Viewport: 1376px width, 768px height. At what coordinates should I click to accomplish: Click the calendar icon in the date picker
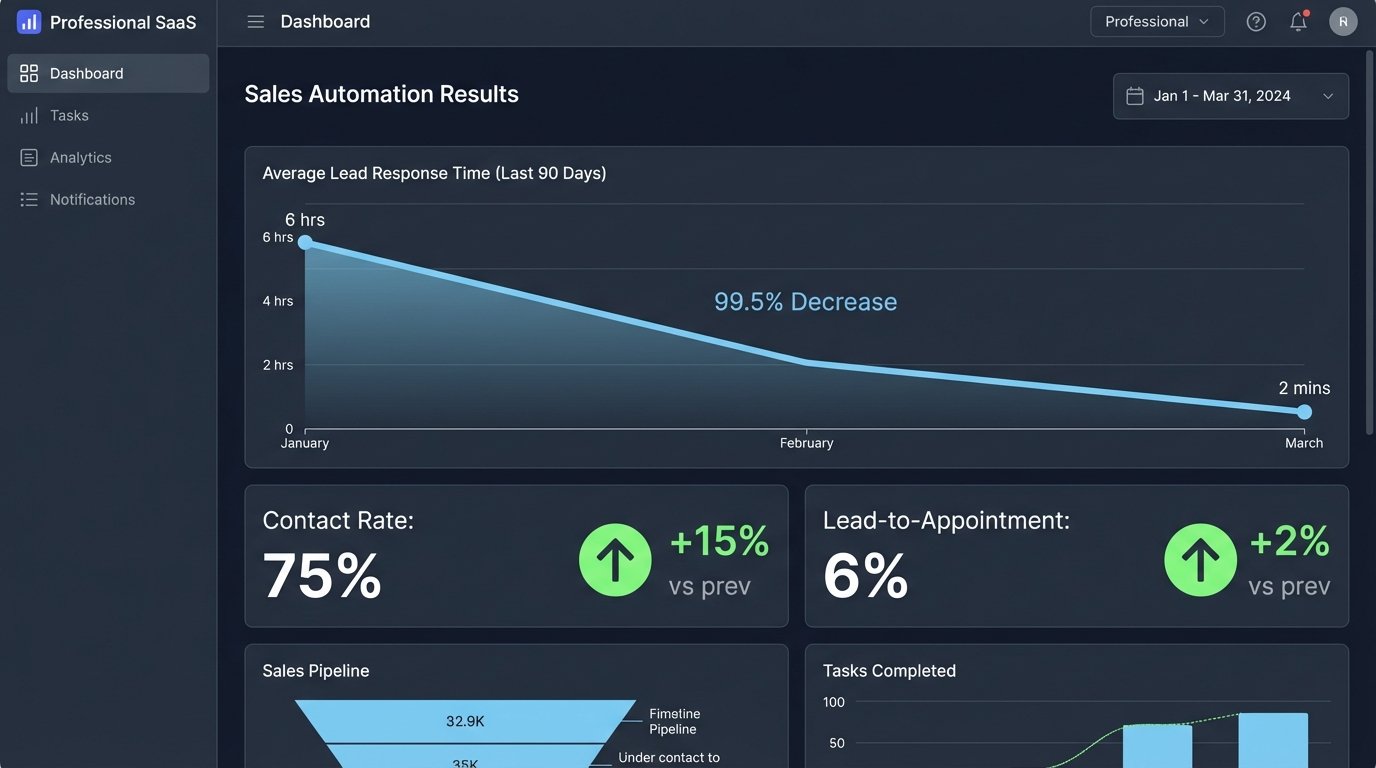pyautogui.click(x=1135, y=95)
